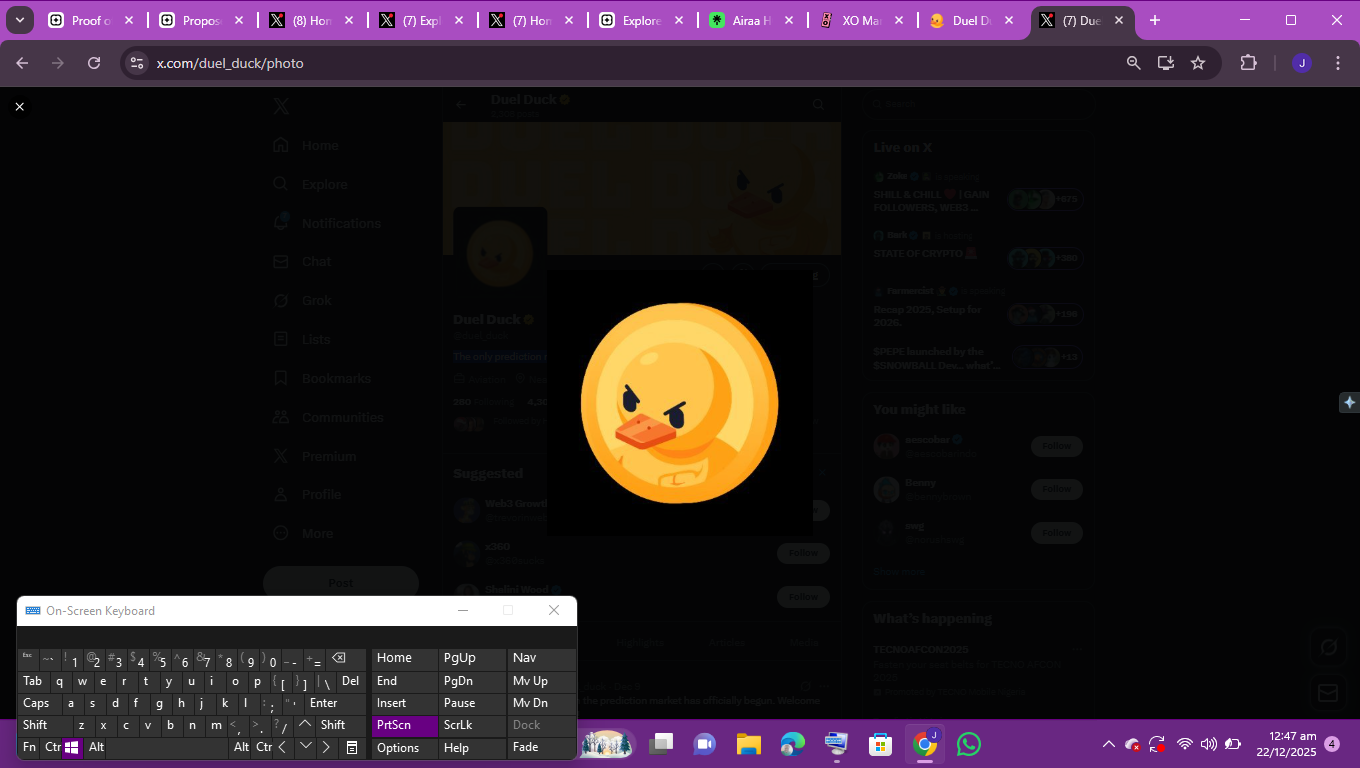The width and height of the screenshot is (1360, 768).
Task: Open WhatsApp from the taskbar
Action: (x=968, y=744)
